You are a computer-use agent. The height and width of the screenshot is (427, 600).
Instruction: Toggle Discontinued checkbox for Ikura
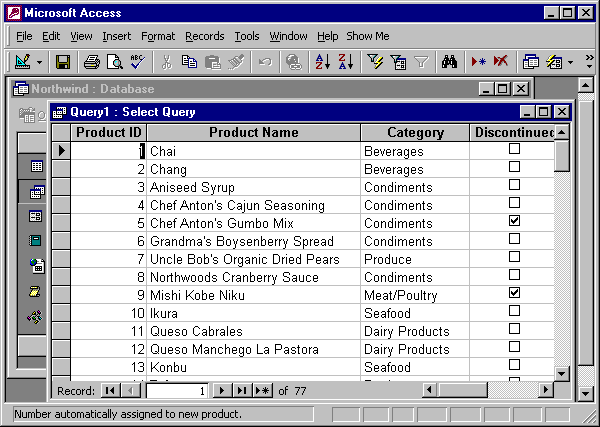coord(514,311)
